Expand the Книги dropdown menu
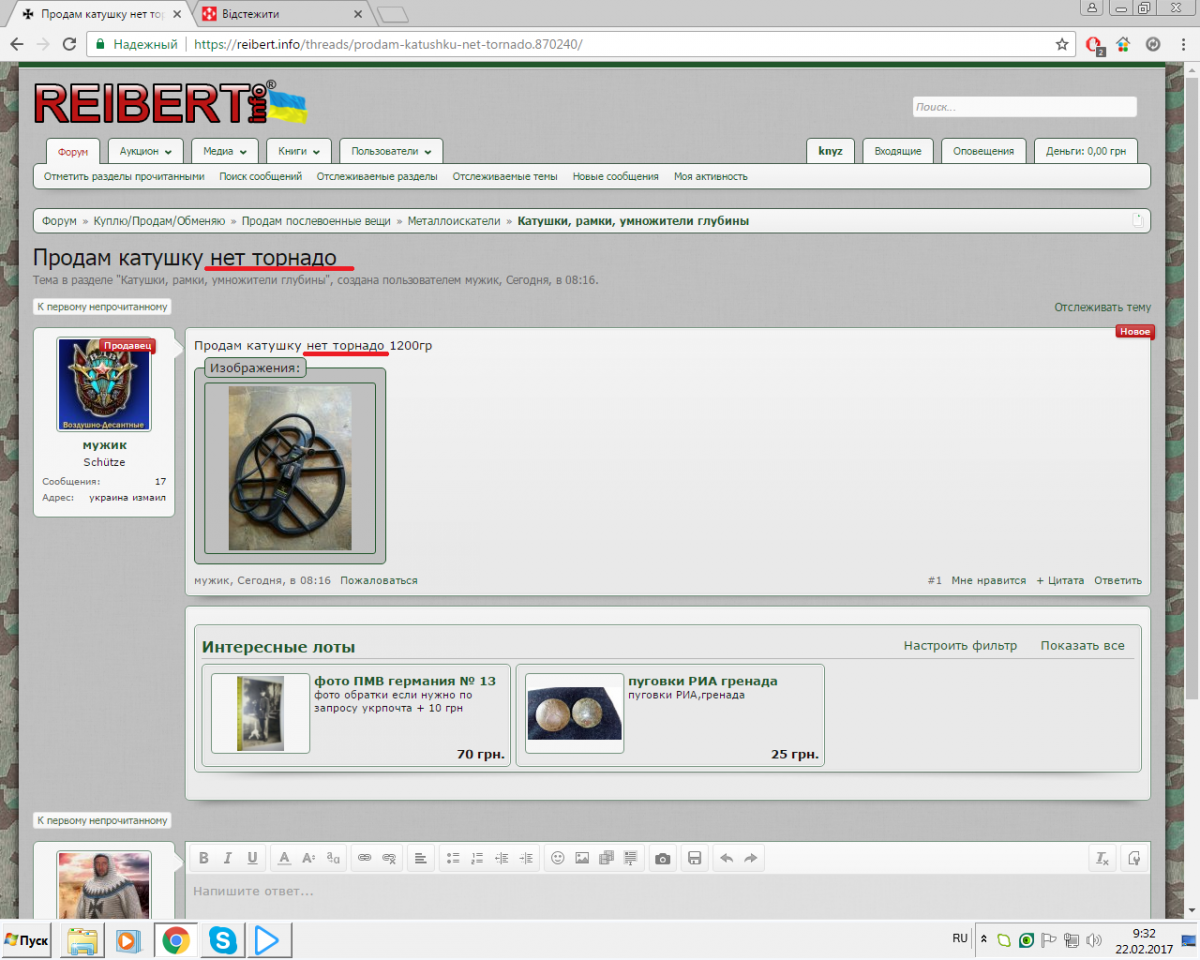Screen dimensions: 1200x960 coord(298,151)
